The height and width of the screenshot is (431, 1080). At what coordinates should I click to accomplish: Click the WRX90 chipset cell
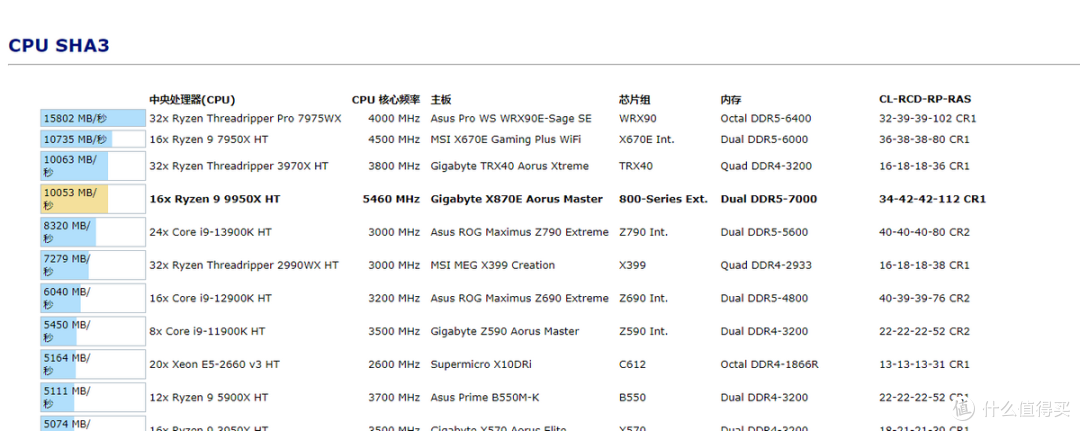tap(638, 118)
